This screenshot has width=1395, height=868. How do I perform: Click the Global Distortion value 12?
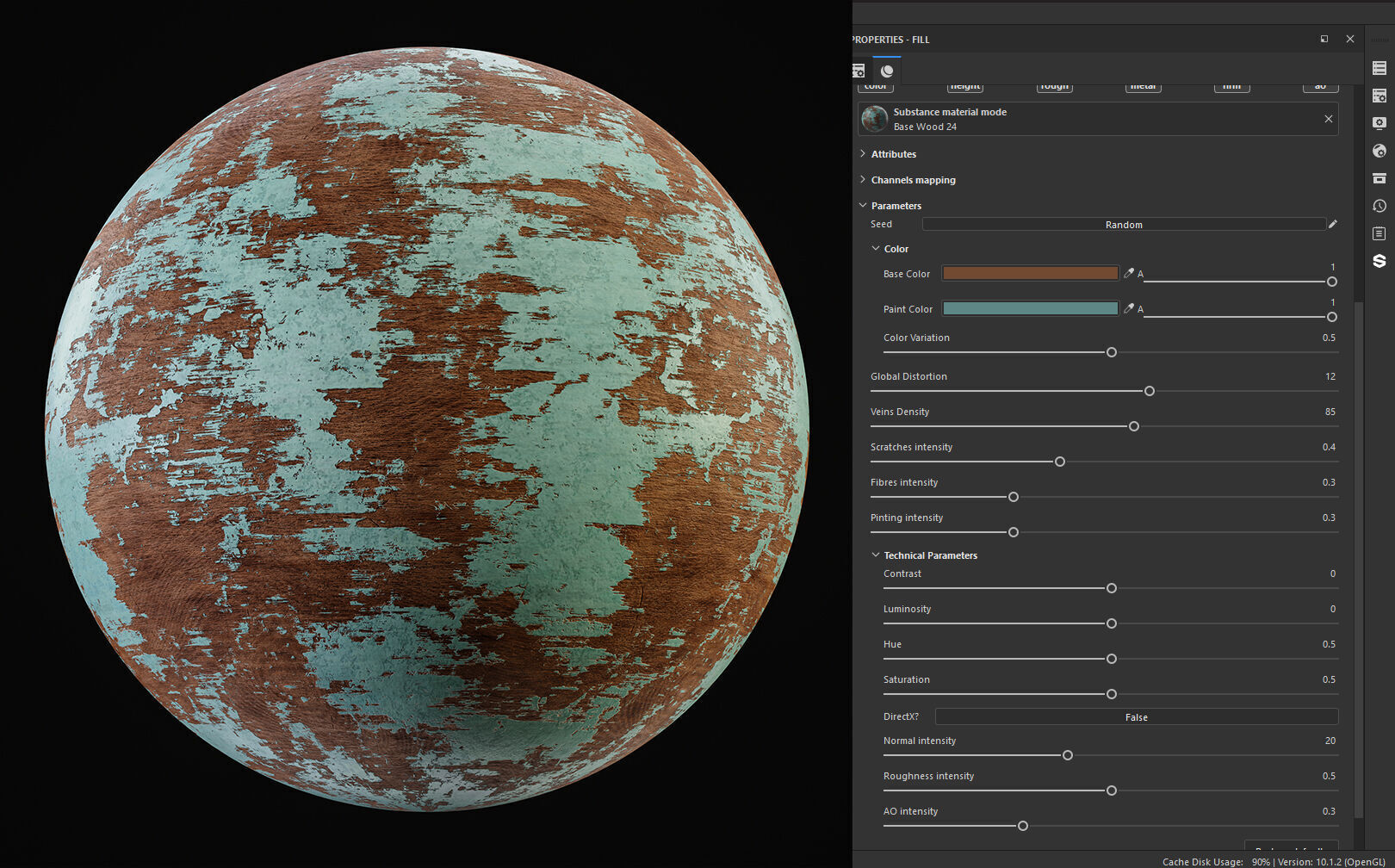coord(1330,376)
